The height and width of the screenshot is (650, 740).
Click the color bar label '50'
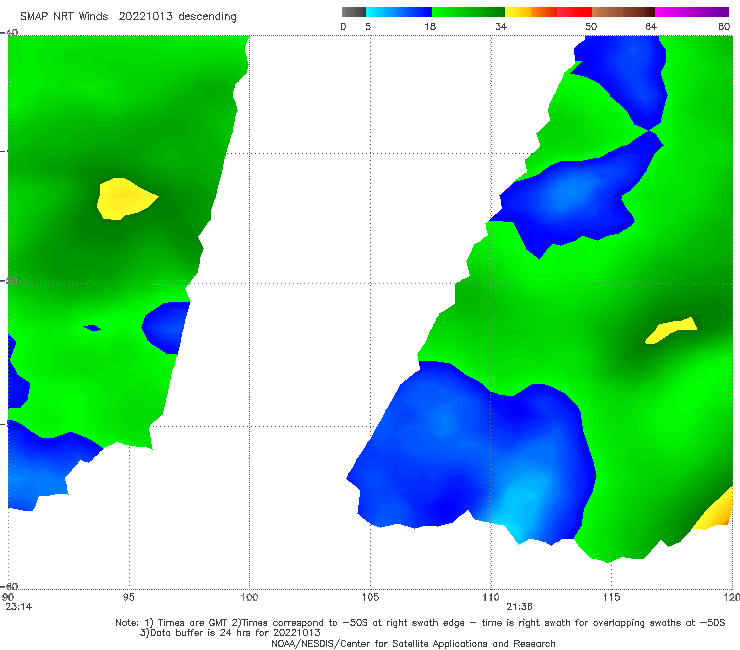coord(591,27)
